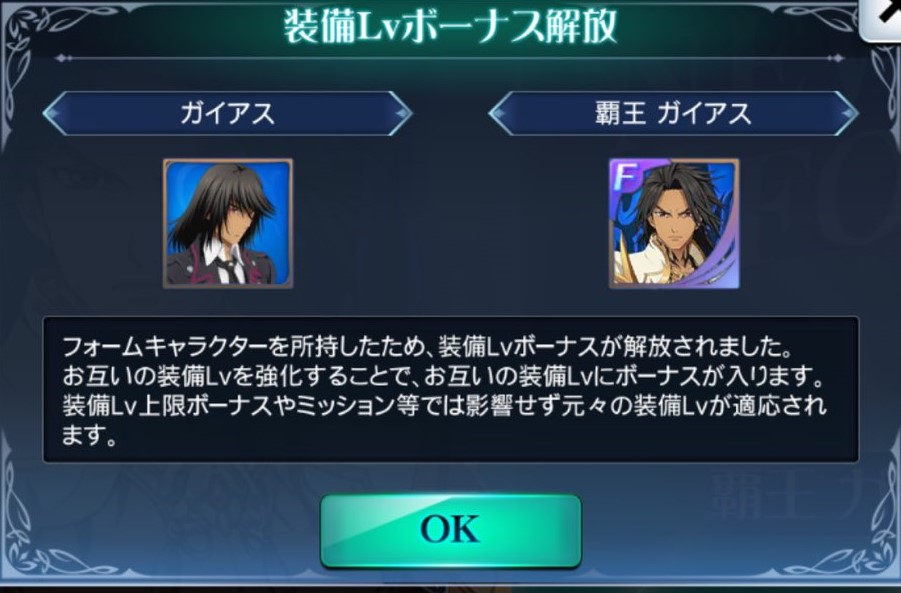Tap the ガイアス character portrait
Viewport: 901px width, 593px height.
tap(228, 224)
